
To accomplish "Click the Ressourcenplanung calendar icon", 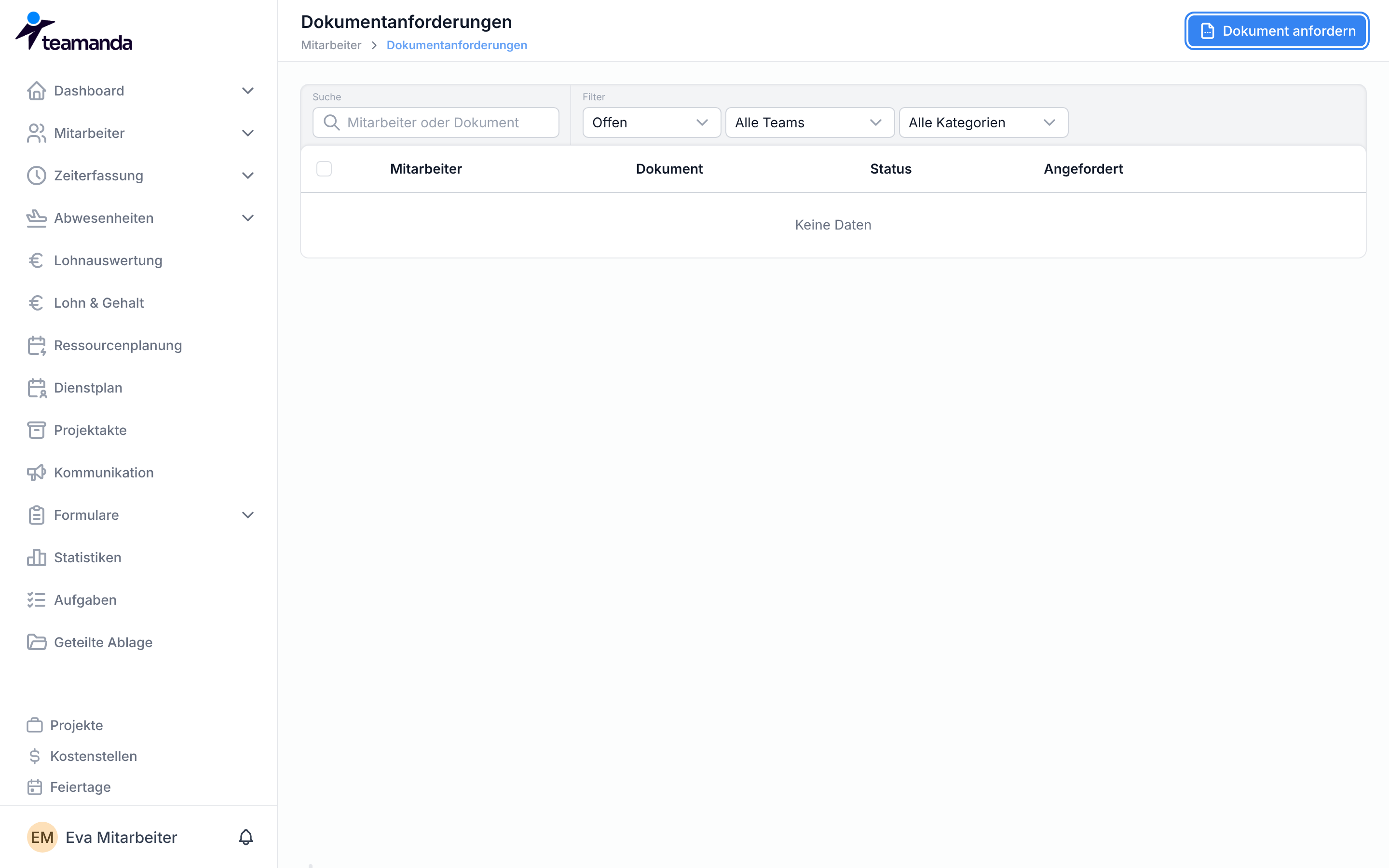I will [36, 346].
